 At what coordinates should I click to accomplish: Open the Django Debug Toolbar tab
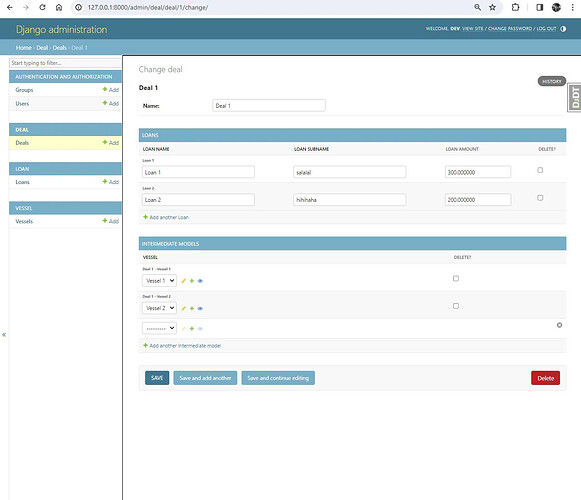(x=575, y=97)
